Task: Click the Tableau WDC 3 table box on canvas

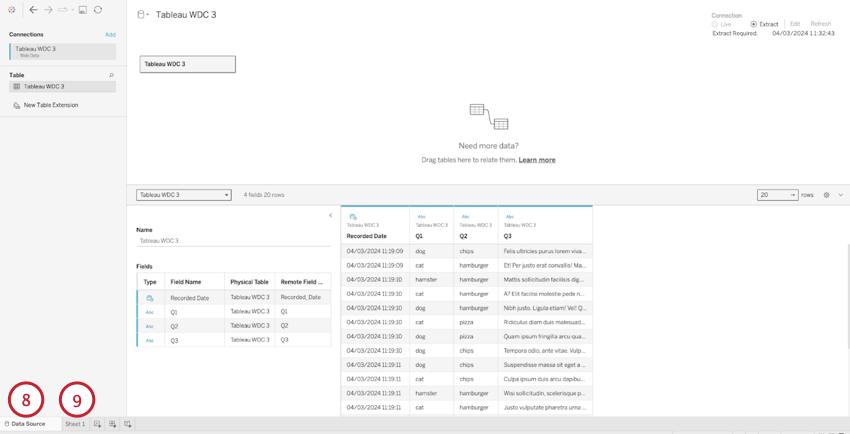Action: coord(188,64)
